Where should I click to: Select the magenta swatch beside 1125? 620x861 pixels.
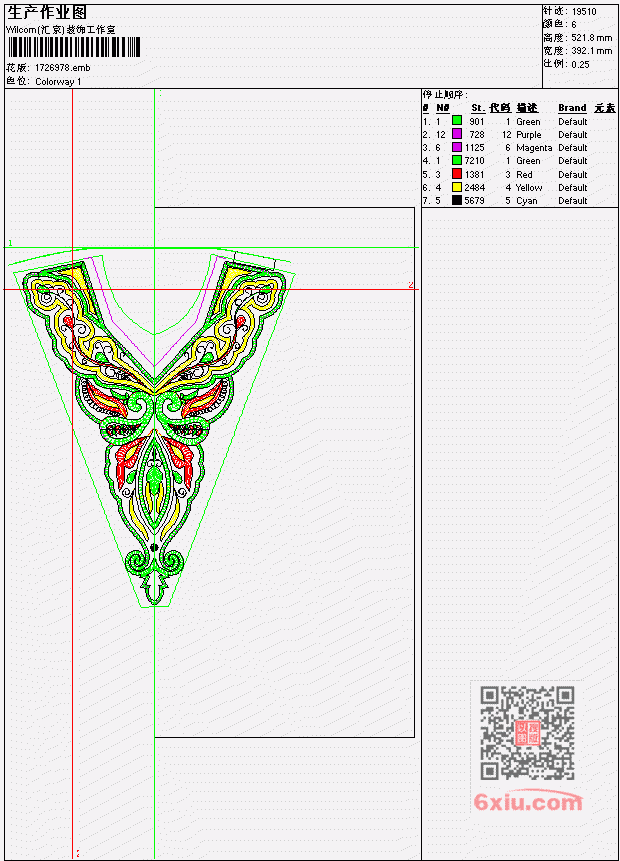(456, 147)
